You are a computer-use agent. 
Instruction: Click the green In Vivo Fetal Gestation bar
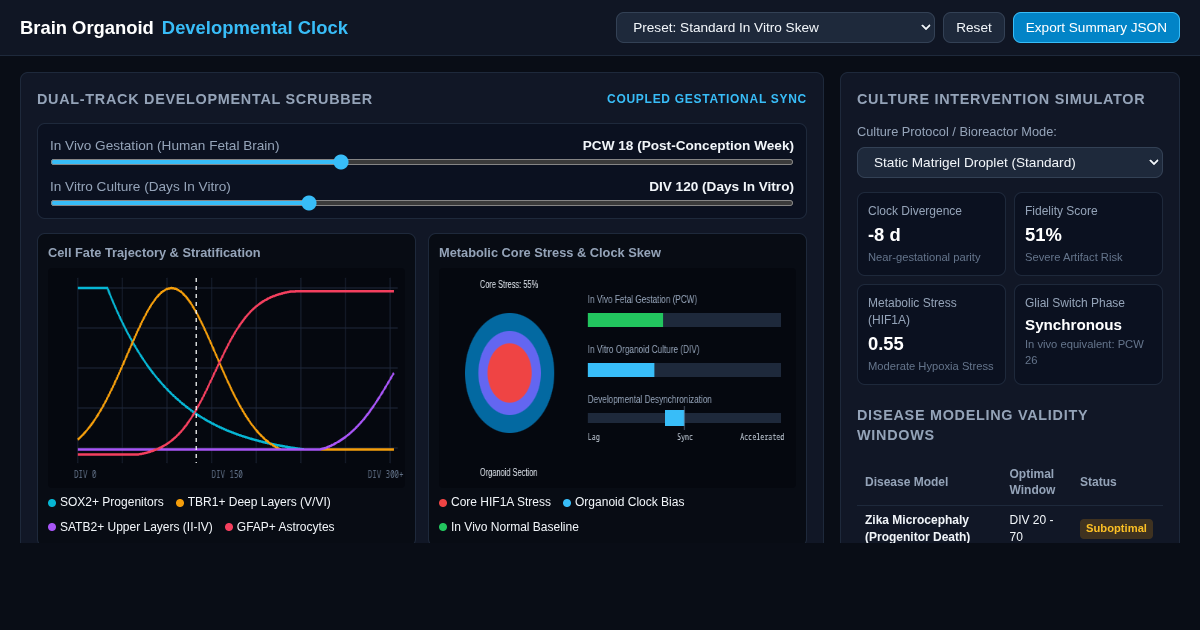(x=625, y=320)
